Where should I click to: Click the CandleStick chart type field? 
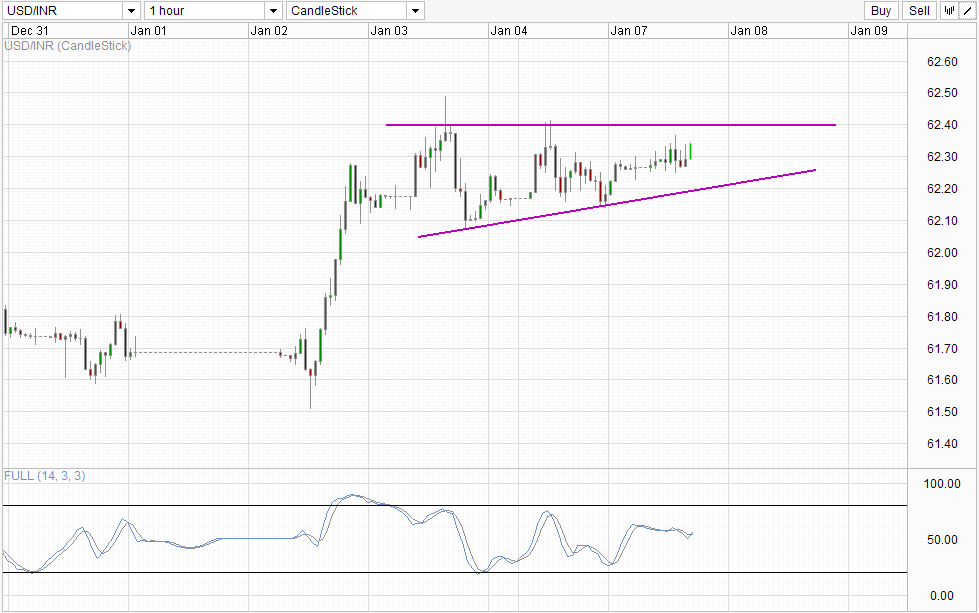[x=347, y=11]
